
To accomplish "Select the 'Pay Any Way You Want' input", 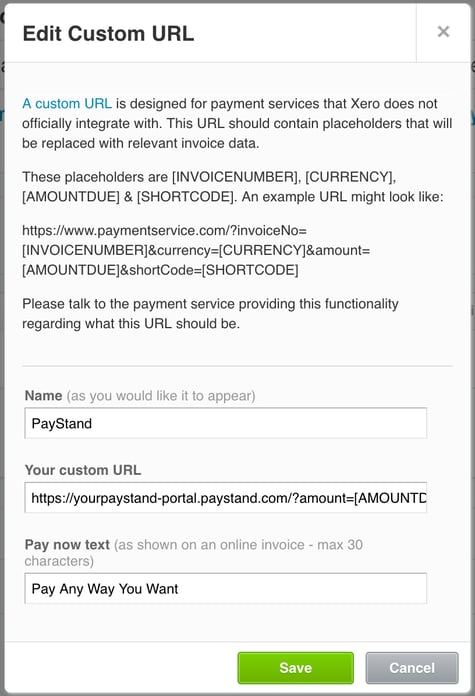I will 226,589.
